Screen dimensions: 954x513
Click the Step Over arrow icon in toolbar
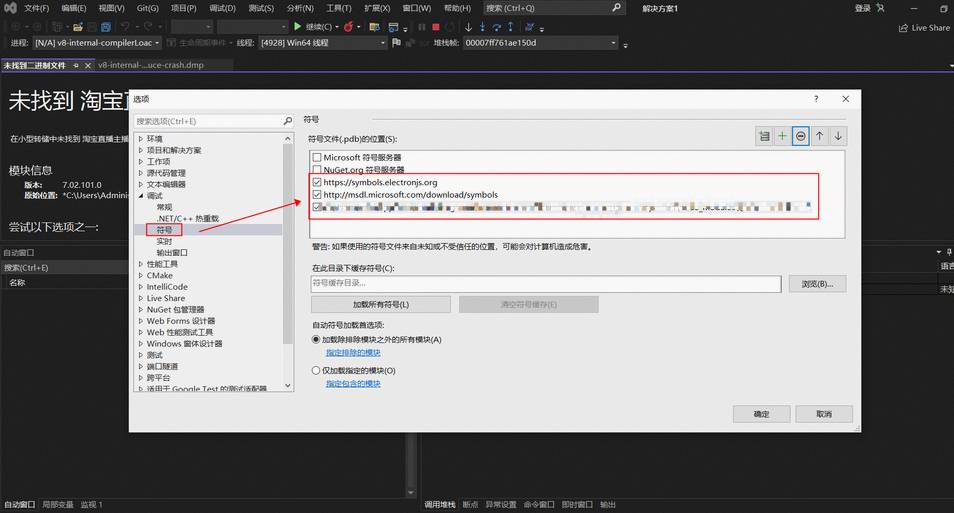pyautogui.click(x=496, y=27)
